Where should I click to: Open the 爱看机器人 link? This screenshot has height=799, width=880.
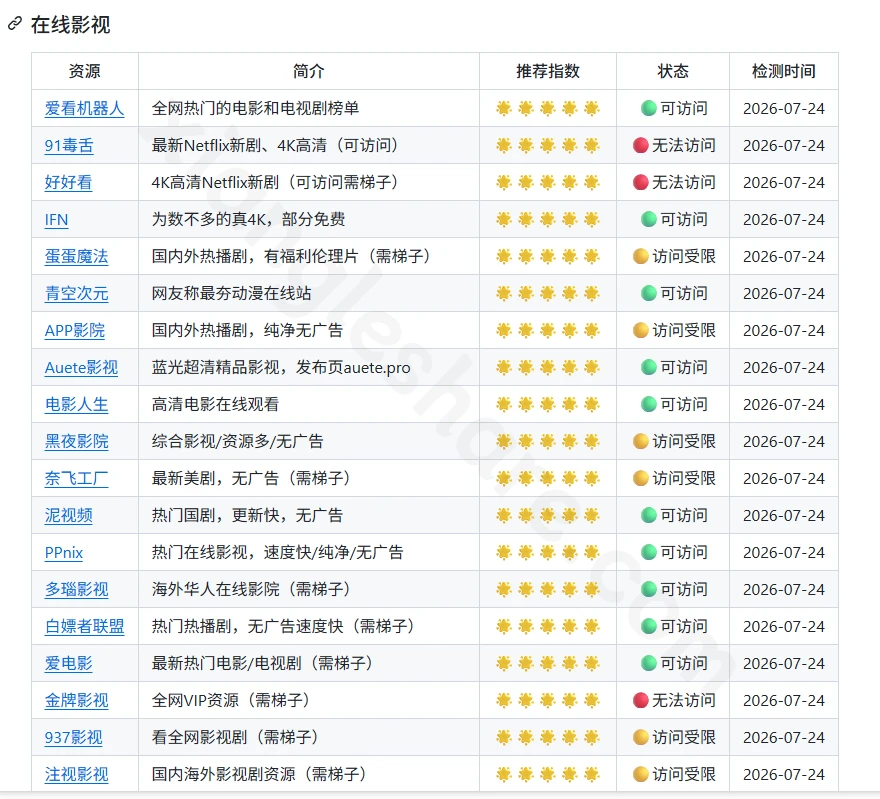coord(84,108)
